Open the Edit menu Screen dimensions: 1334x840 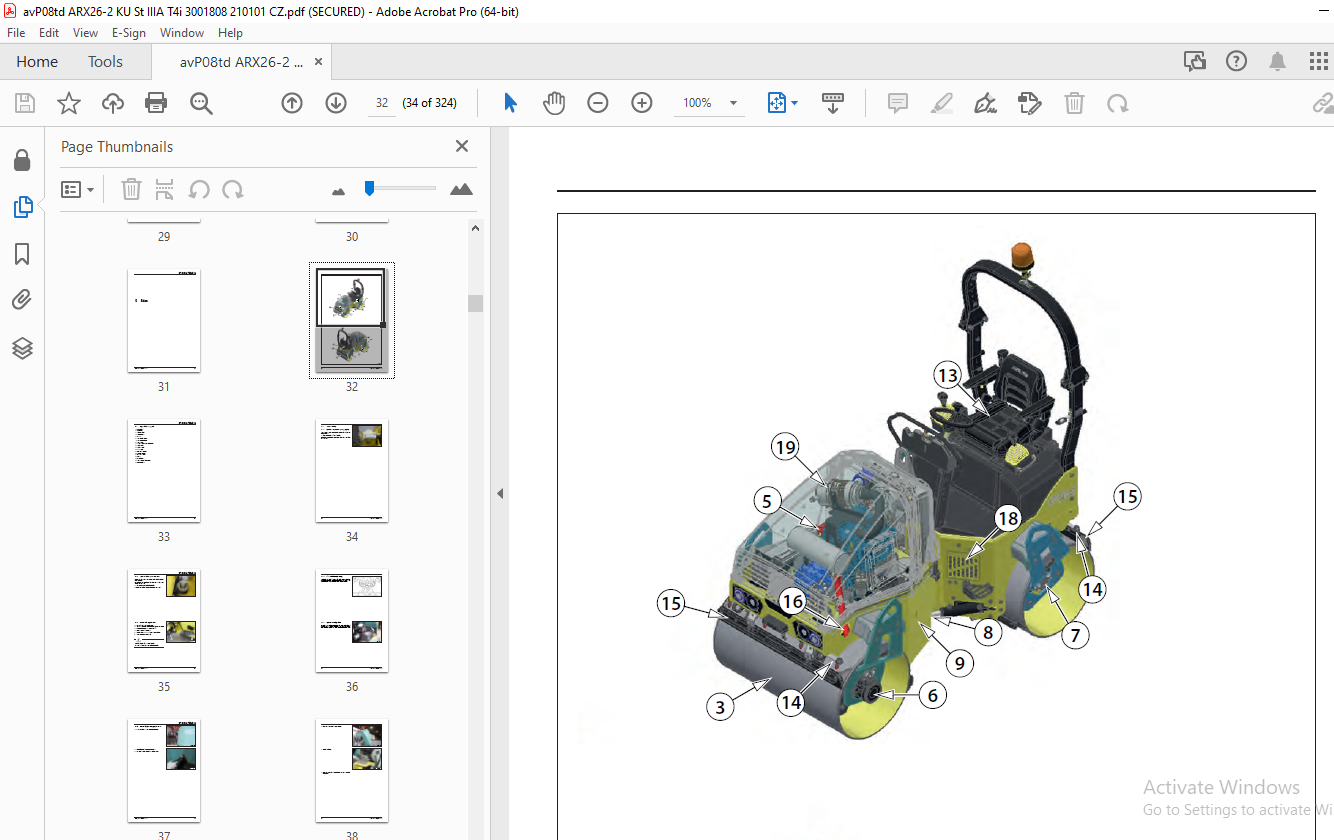click(49, 33)
